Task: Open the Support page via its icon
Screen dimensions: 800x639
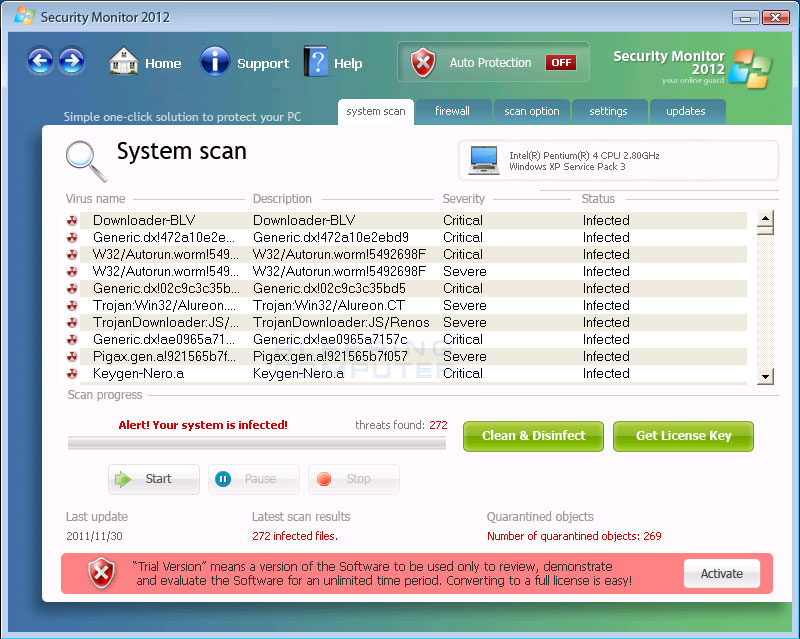Action: pyautogui.click(x=215, y=62)
